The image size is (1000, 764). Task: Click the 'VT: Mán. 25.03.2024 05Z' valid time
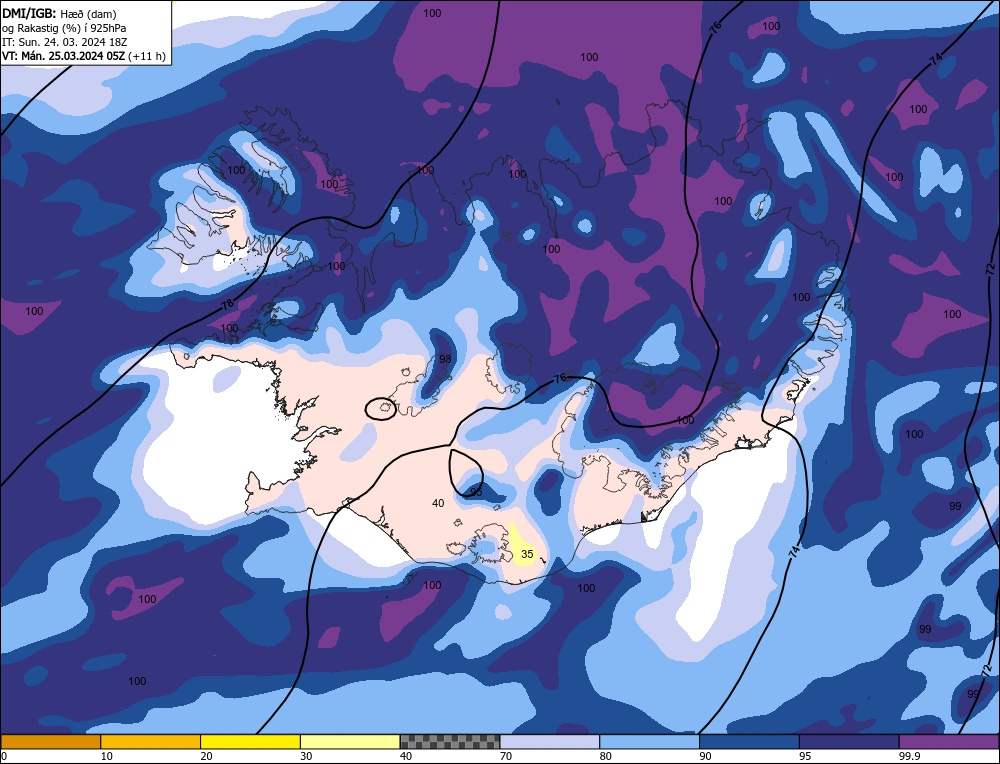coord(64,56)
